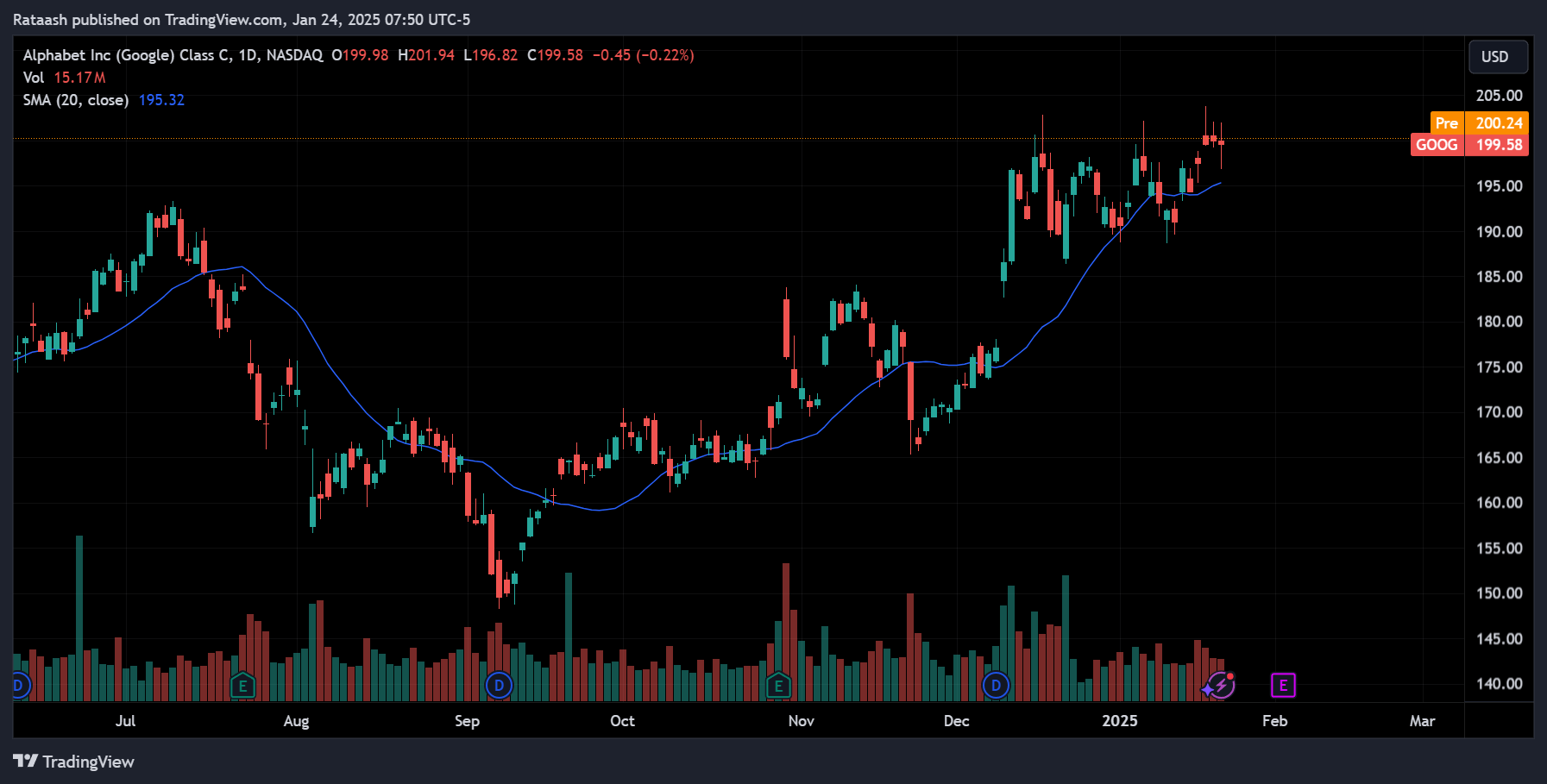
Task: Select the SMA (20, close) legend label
Action: (76, 100)
